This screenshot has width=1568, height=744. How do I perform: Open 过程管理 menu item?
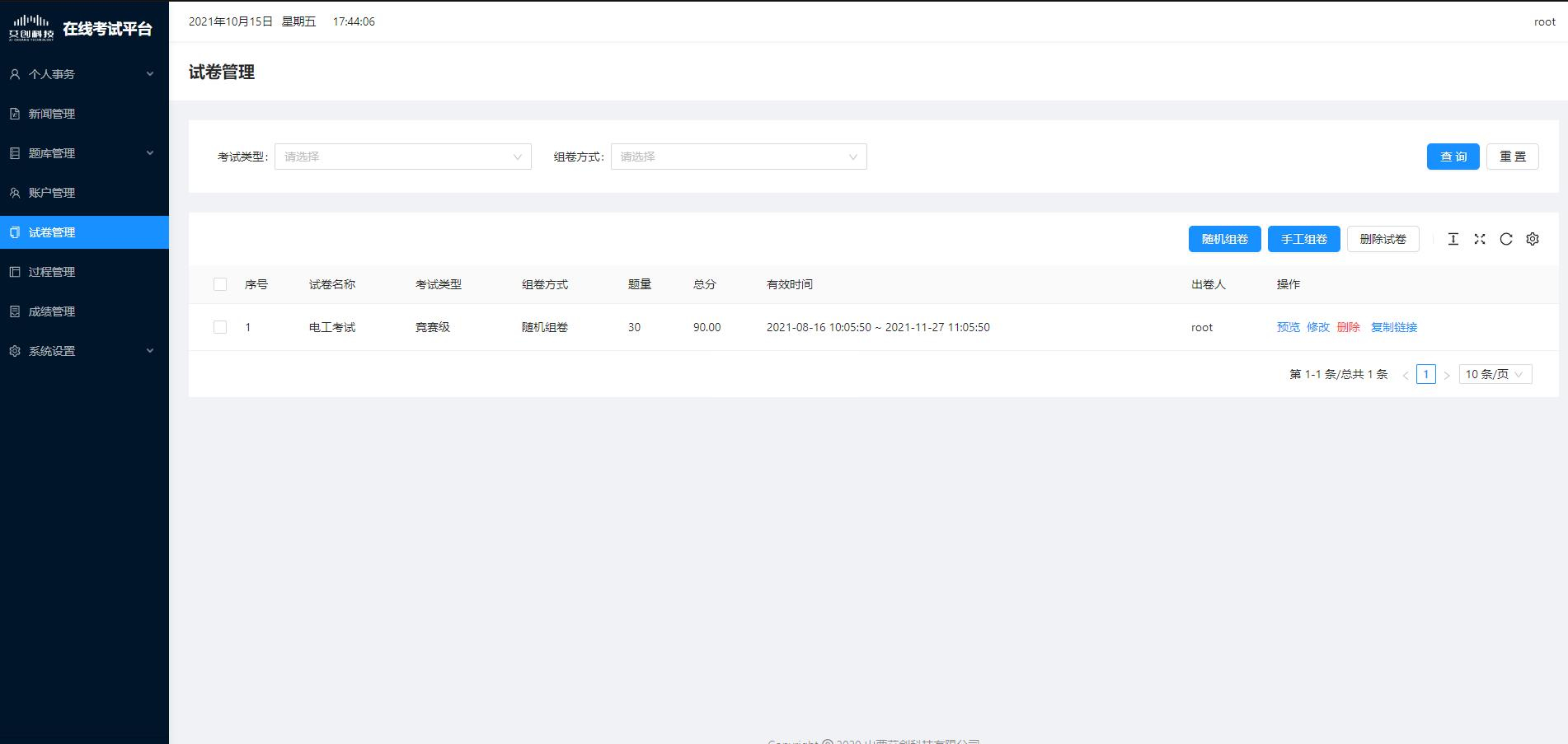click(x=84, y=272)
